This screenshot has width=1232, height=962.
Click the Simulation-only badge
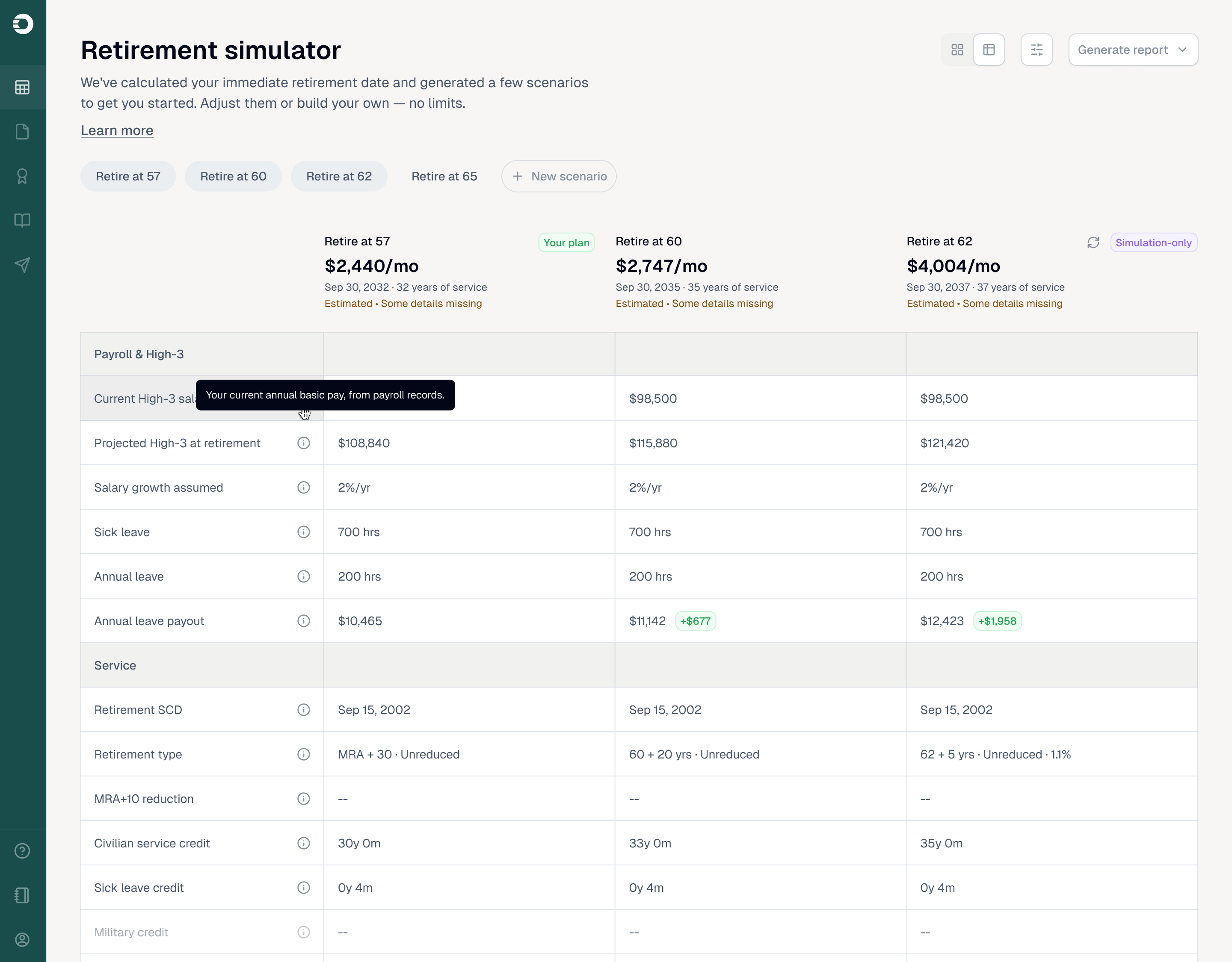pos(1154,242)
